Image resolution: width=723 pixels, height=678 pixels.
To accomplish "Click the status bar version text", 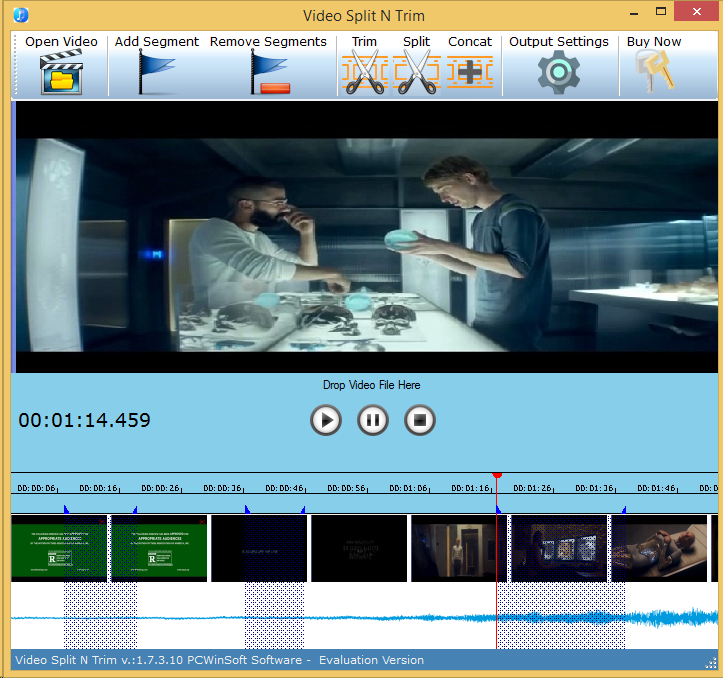I will click(219, 660).
